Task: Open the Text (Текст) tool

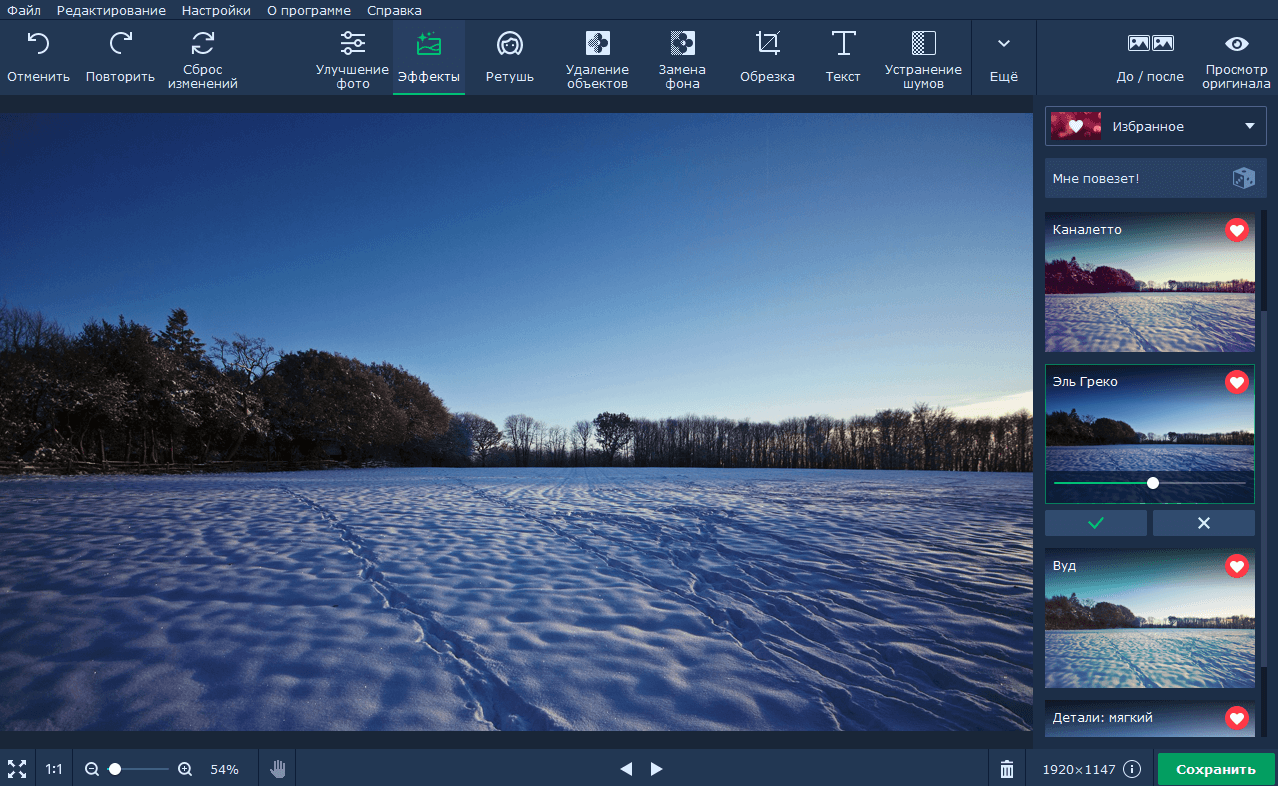Action: tap(843, 57)
